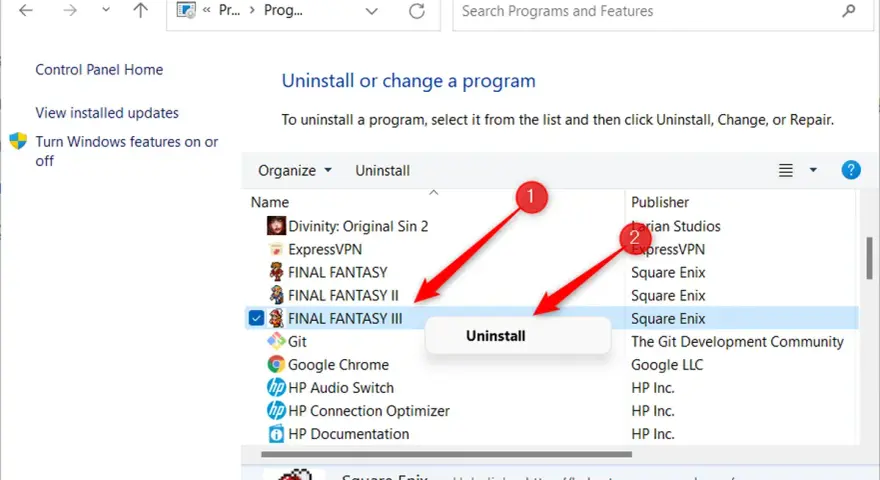Select the Google Chrome entry
This screenshot has height=480, width=880.
(x=338, y=365)
